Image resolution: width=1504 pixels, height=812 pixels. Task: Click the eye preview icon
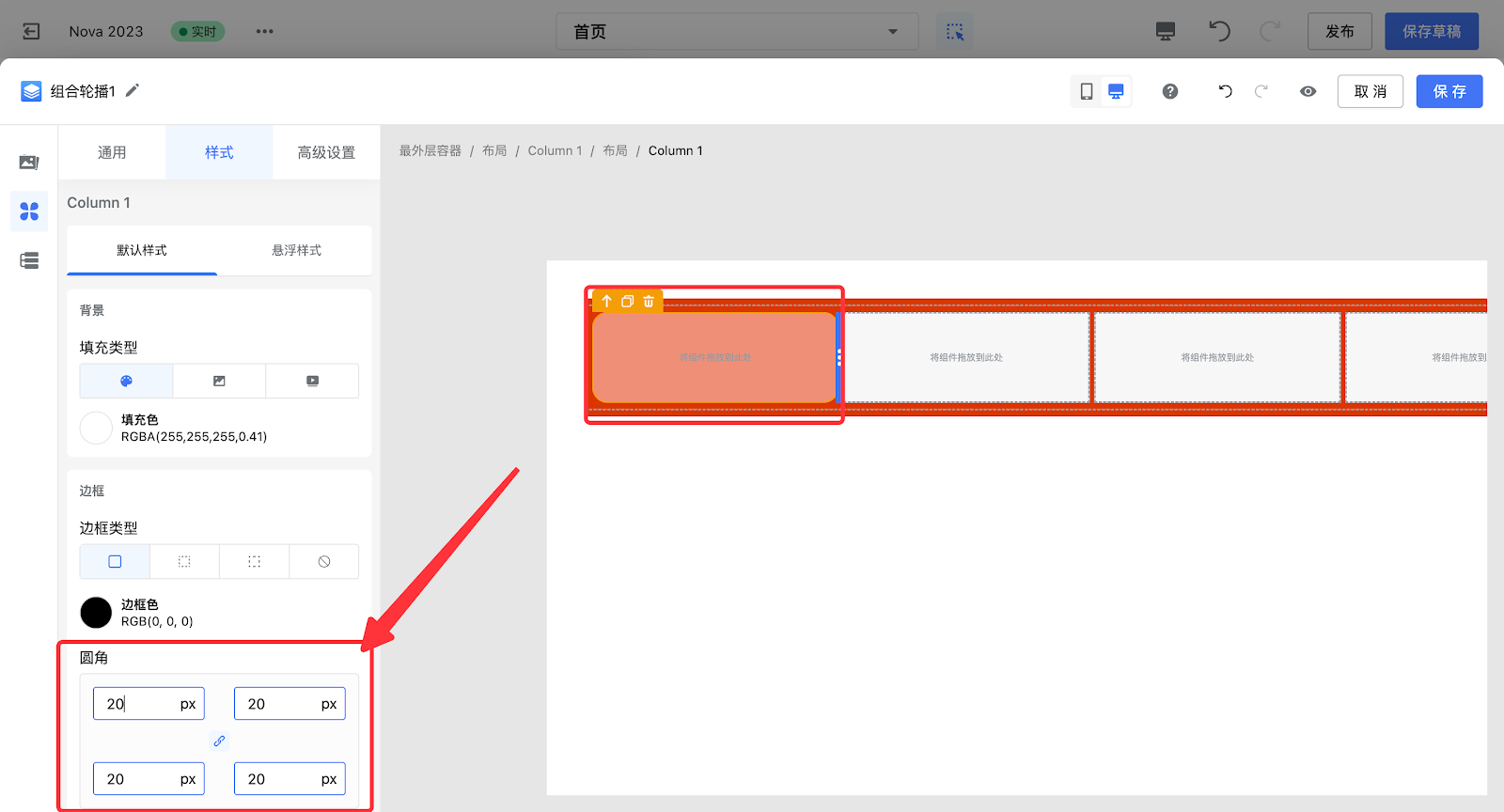click(x=1308, y=91)
